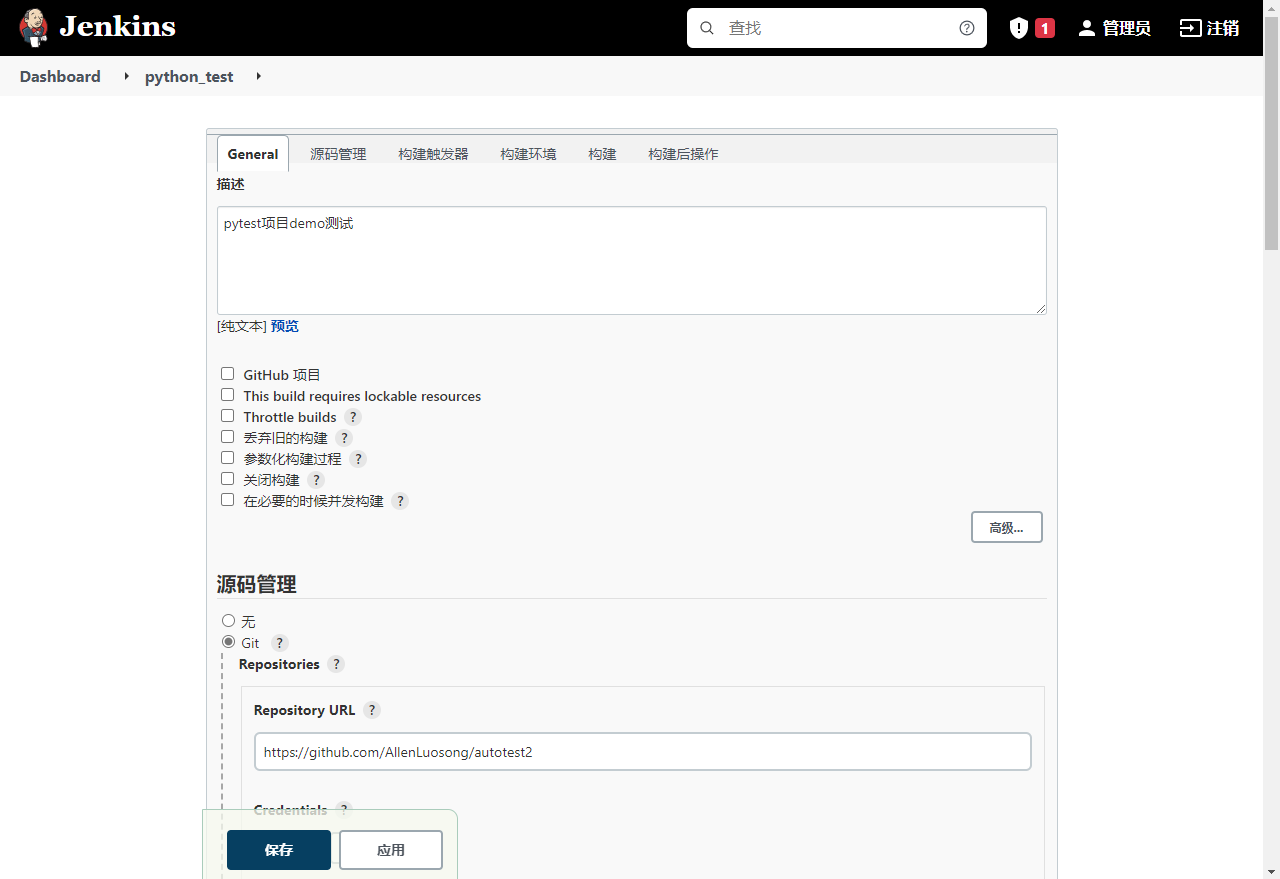Enable the GitHub 项目 checkbox
This screenshot has width=1280, height=879.
tap(227, 373)
